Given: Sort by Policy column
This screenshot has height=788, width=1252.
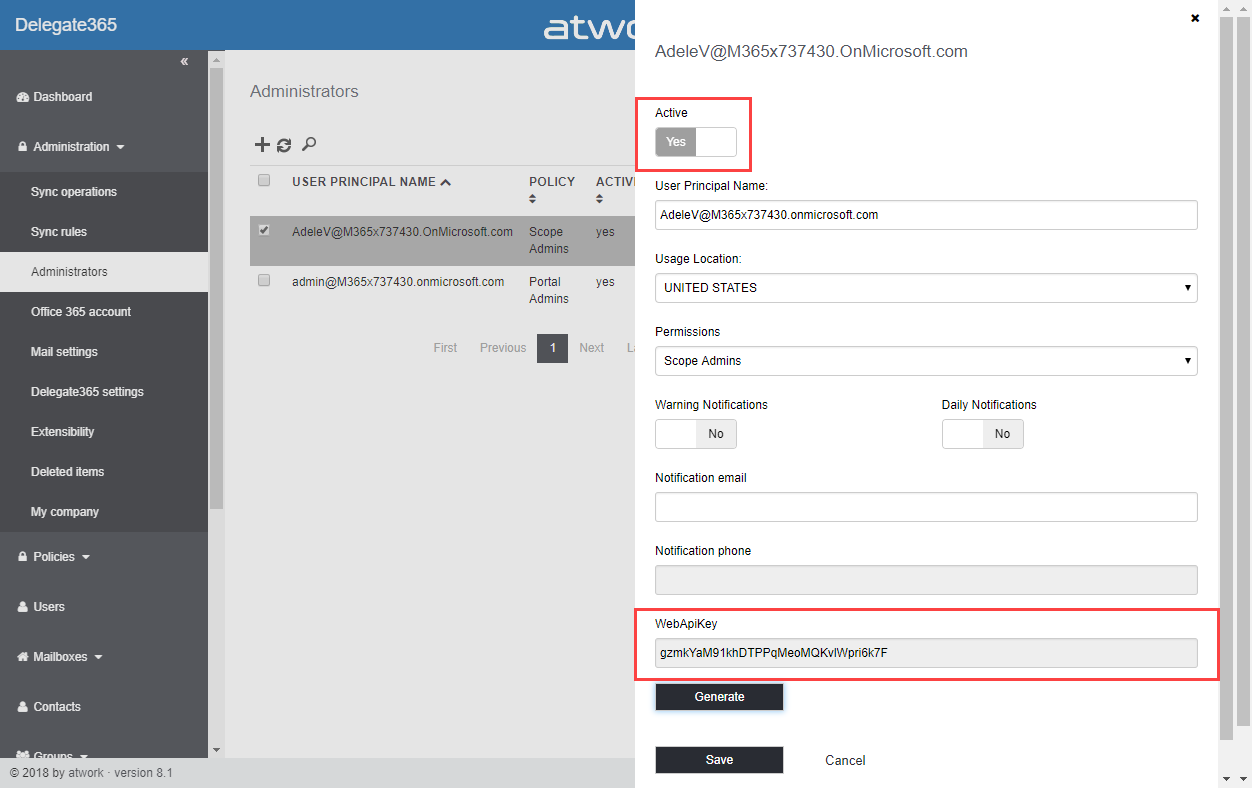Looking at the screenshot, I should (x=552, y=190).
